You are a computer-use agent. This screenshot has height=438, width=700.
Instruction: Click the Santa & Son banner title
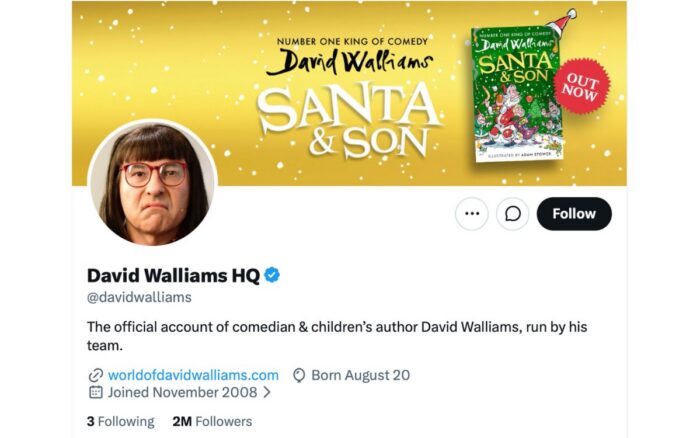(350, 120)
